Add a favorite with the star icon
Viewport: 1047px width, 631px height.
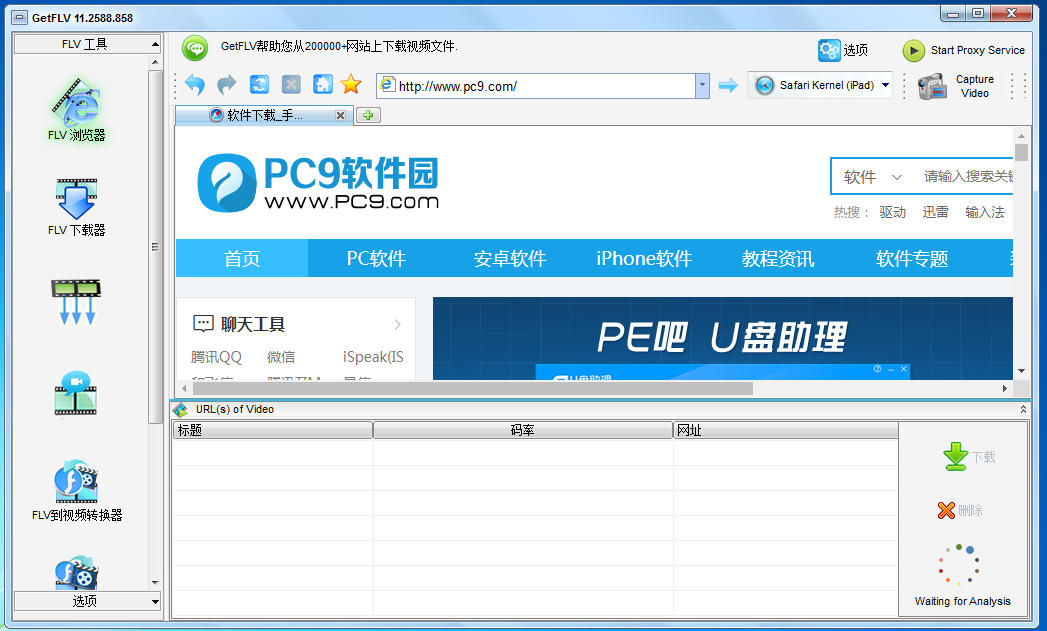[x=351, y=84]
